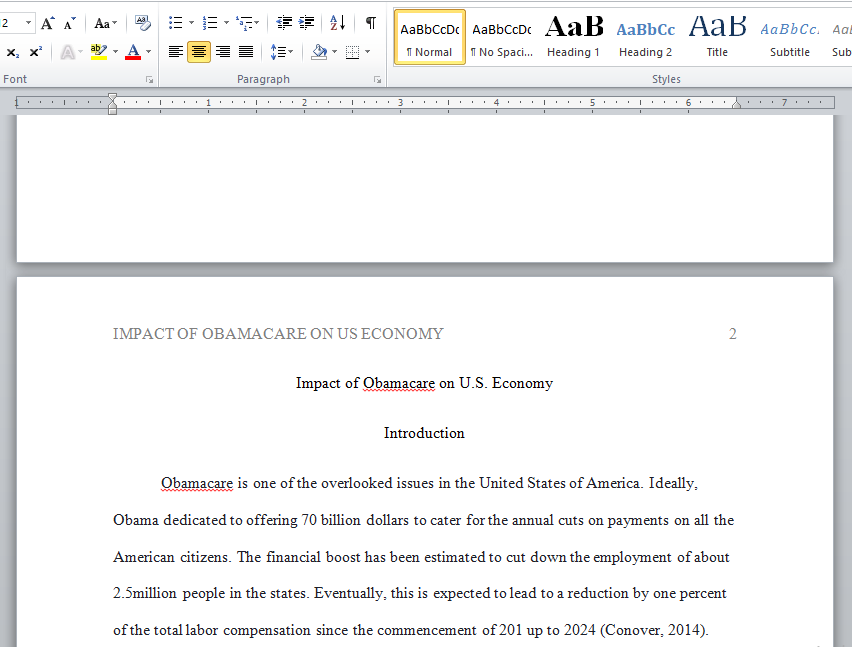The height and width of the screenshot is (647, 852).
Task: Apply the Heading 1 style
Action: click(573, 37)
